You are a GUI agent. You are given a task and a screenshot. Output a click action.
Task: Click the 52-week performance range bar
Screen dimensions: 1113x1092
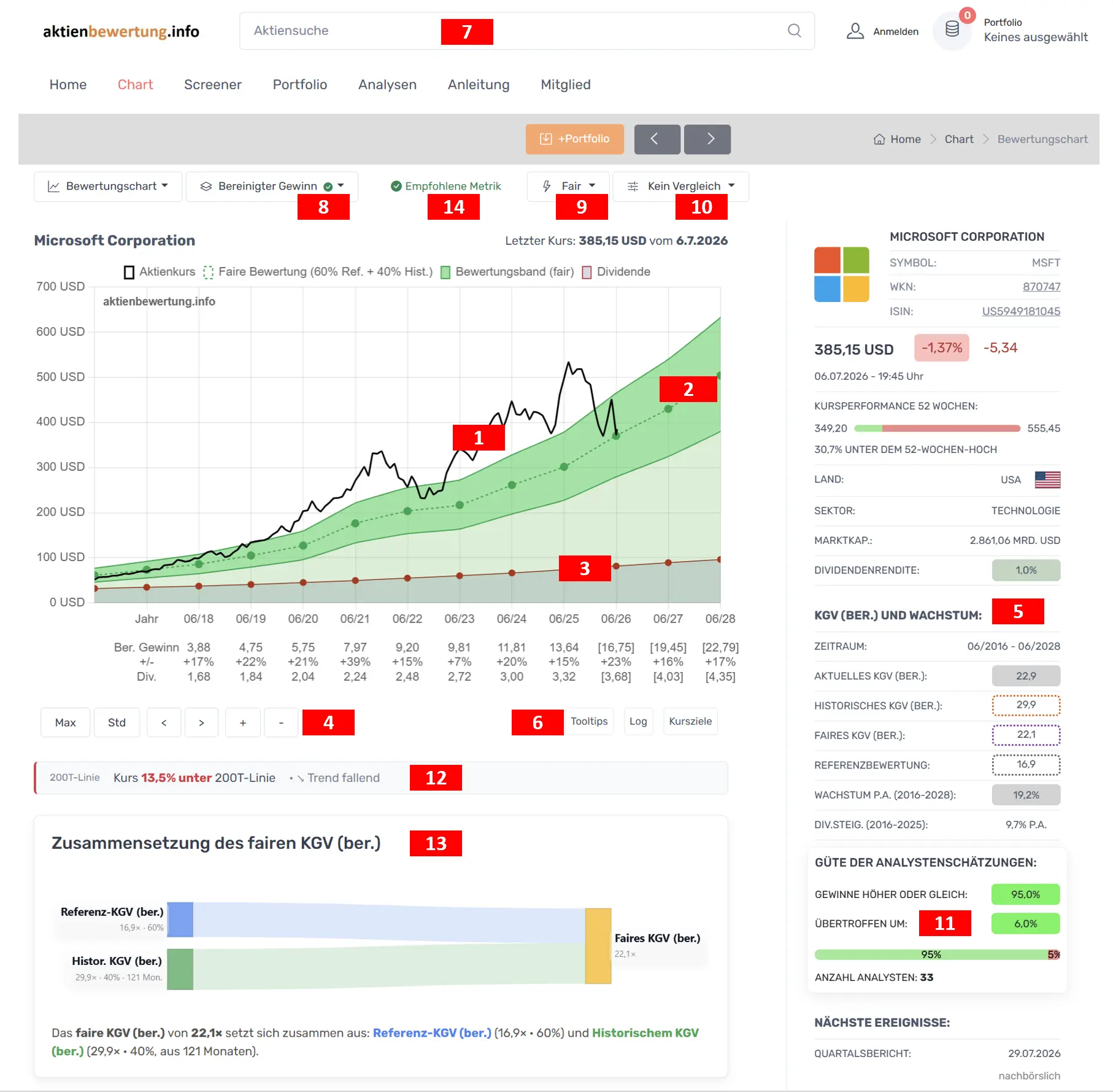[x=937, y=428]
